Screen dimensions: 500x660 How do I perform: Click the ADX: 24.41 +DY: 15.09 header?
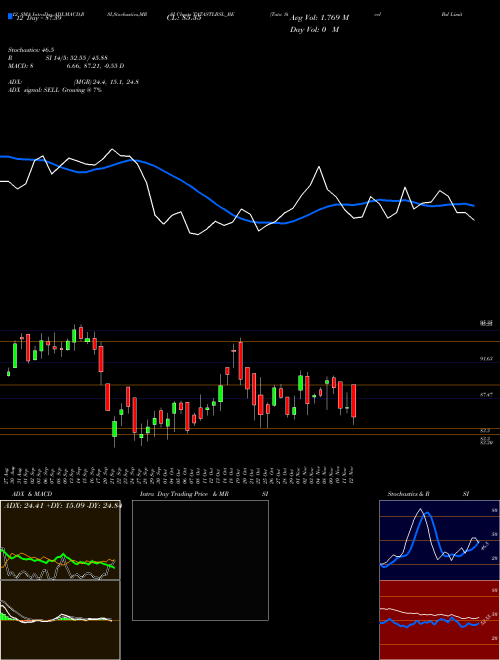[x=62, y=506]
